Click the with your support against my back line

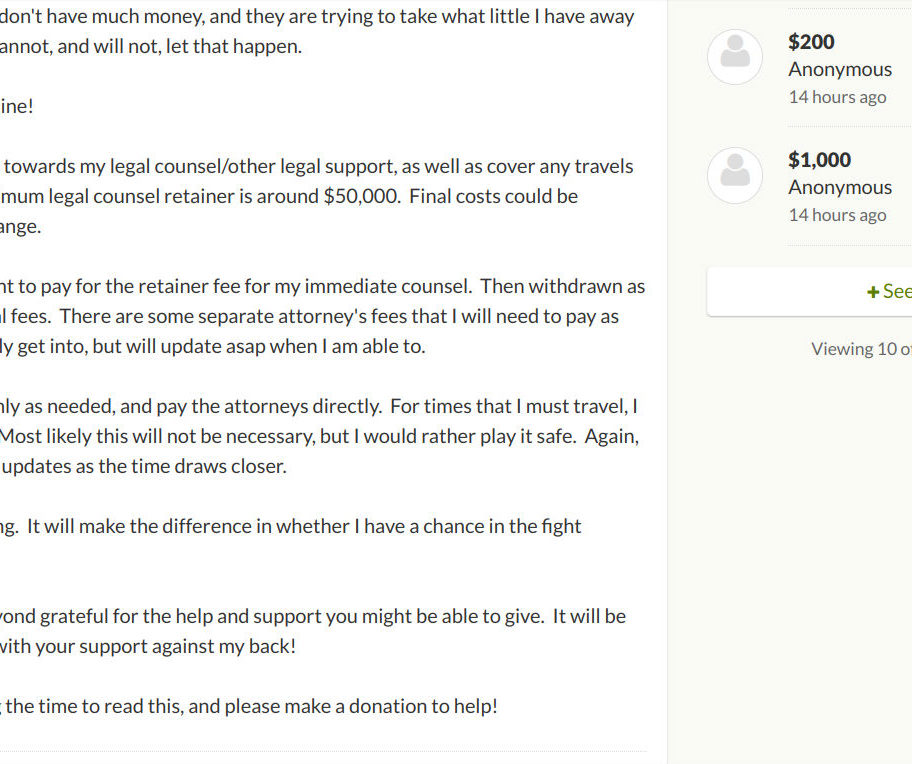[148, 647]
